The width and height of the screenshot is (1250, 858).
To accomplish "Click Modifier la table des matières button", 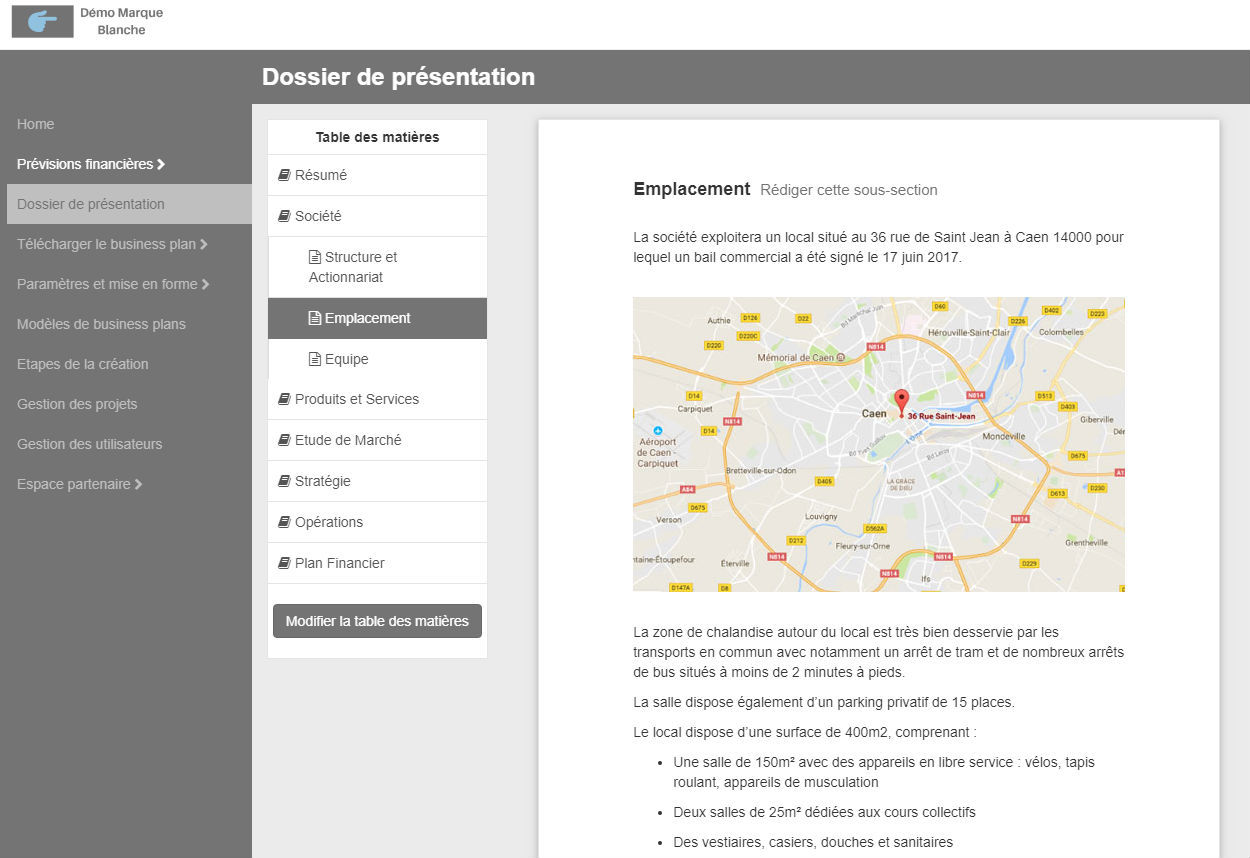I will [377, 621].
